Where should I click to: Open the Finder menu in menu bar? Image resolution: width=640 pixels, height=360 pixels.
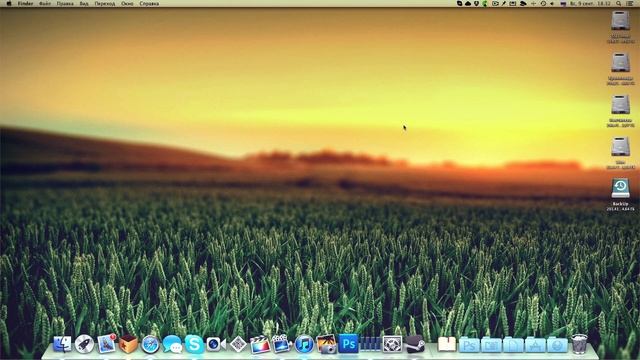point(25,3)
